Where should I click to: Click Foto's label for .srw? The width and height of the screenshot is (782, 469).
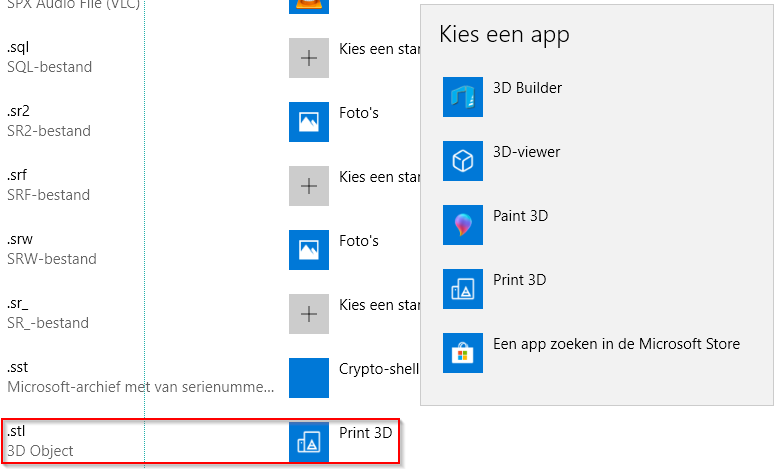[x=359, y=240]
